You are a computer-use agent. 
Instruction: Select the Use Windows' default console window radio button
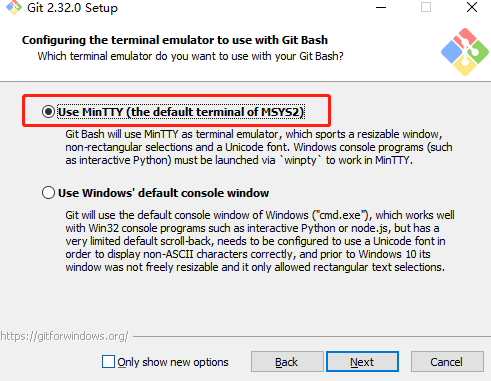pyautogui.click(x=48, y=193)
